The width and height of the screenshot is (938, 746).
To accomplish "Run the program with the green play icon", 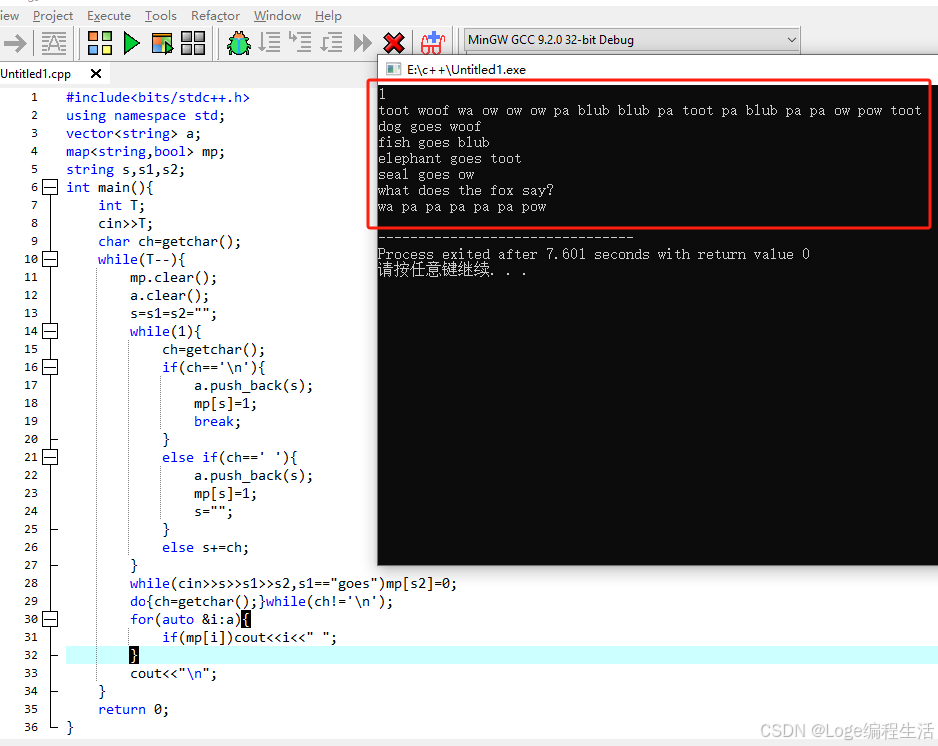I will point(131,43).
